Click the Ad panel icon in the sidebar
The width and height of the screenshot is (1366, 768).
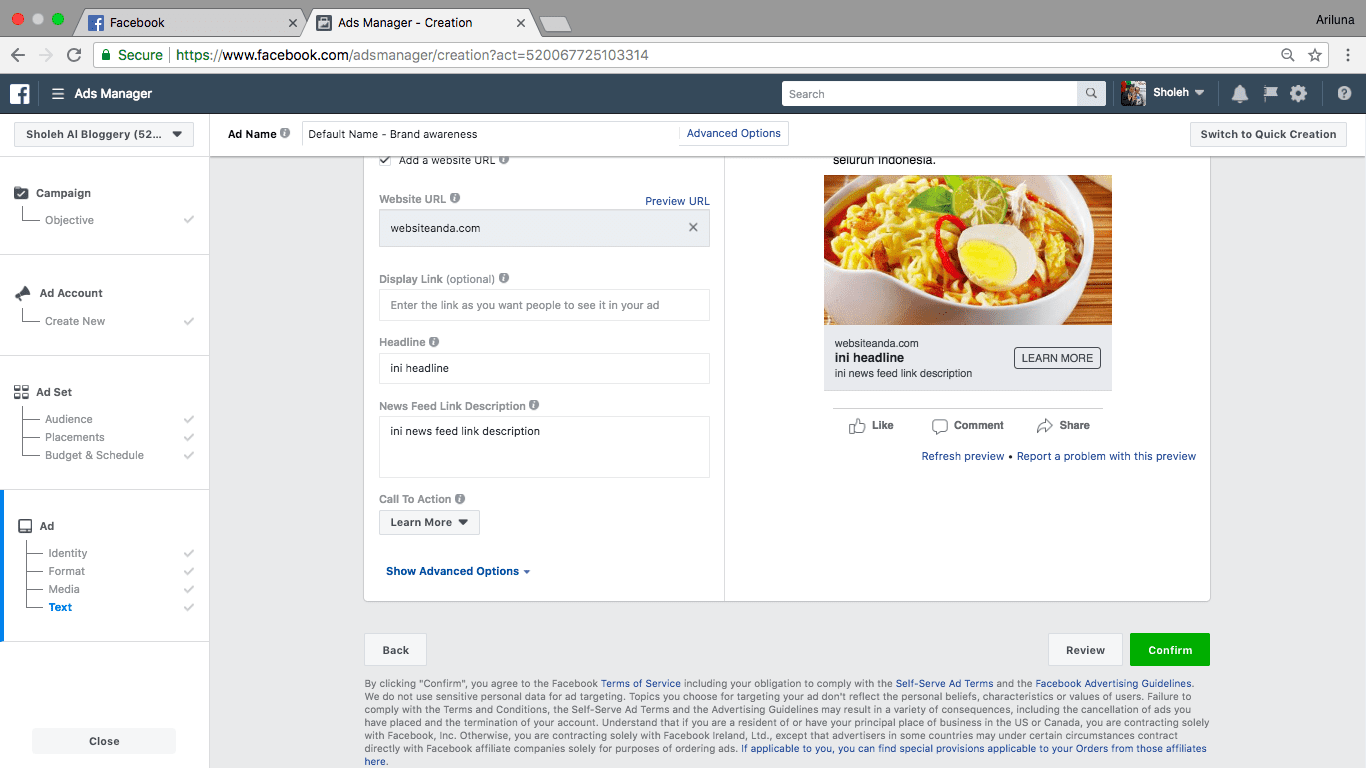point(22,525)
